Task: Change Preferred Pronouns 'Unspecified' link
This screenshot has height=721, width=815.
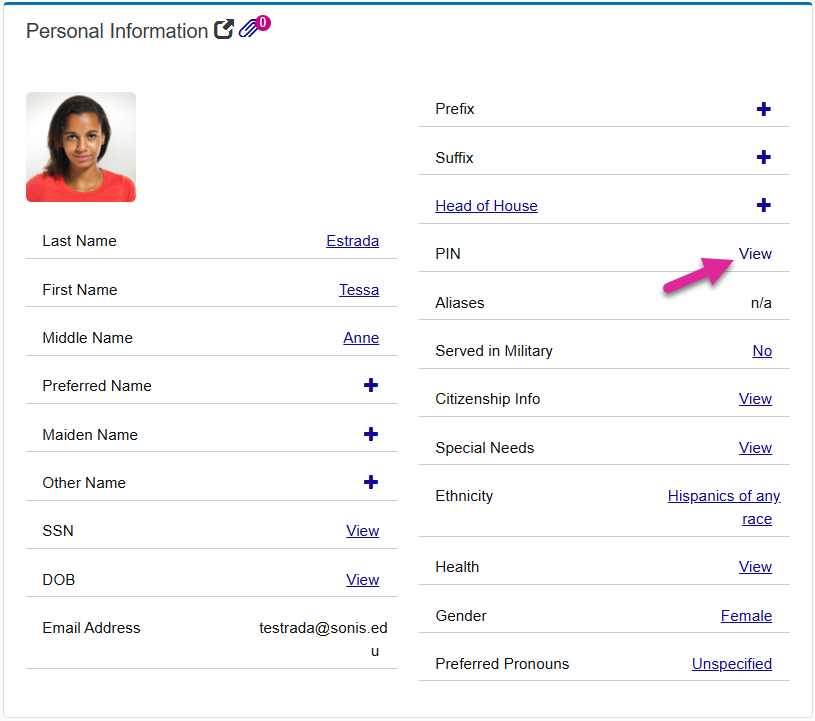Action: coord(731,664)
